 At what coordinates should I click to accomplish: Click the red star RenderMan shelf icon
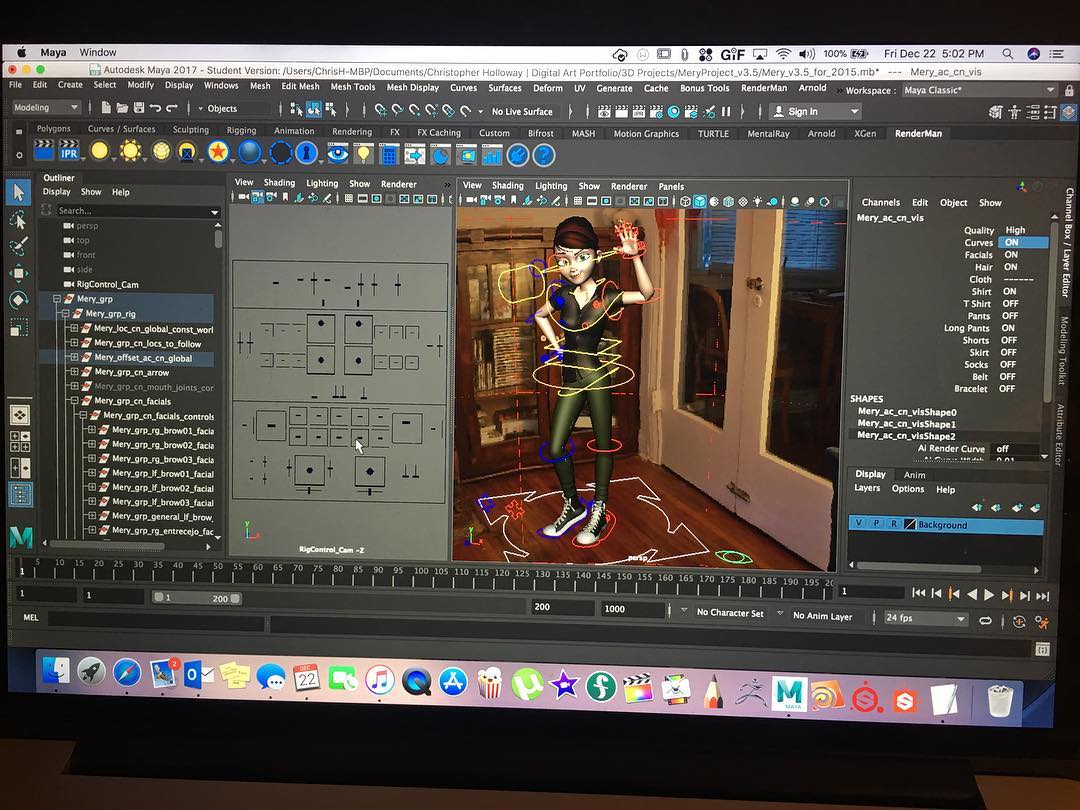click(218, 152)
